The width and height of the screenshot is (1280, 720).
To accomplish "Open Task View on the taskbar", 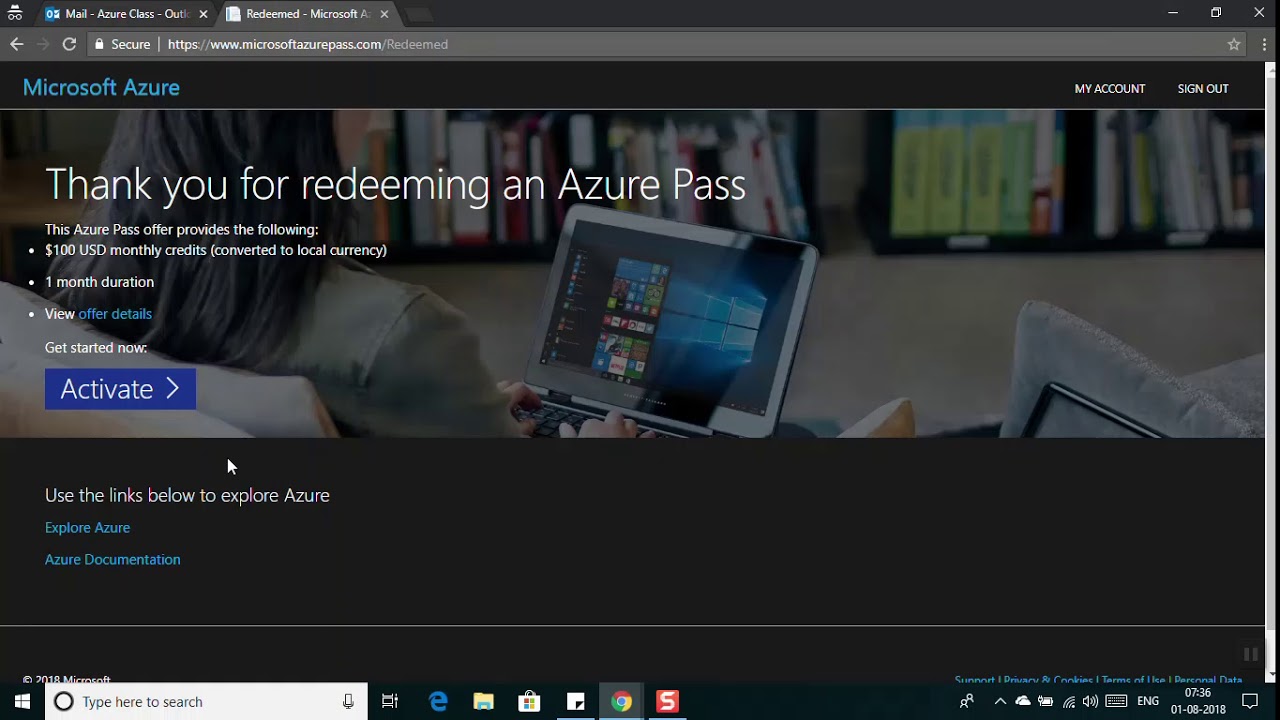I will [390, 702].
